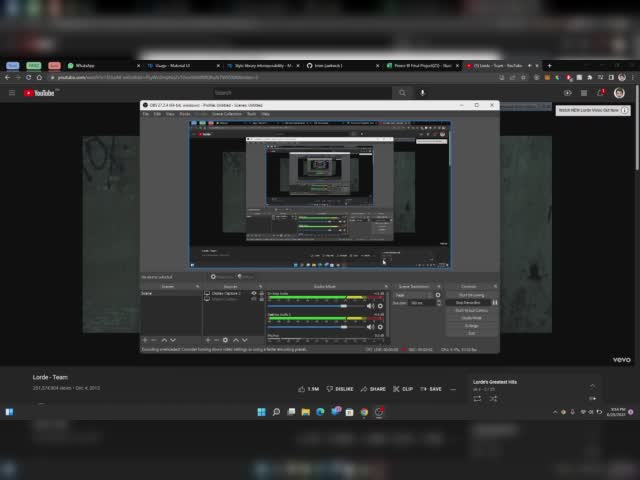Screen dimensions: 640x480
Task: Open transition properties gear in Scene Transitions
Action: (x=438, y=295)
